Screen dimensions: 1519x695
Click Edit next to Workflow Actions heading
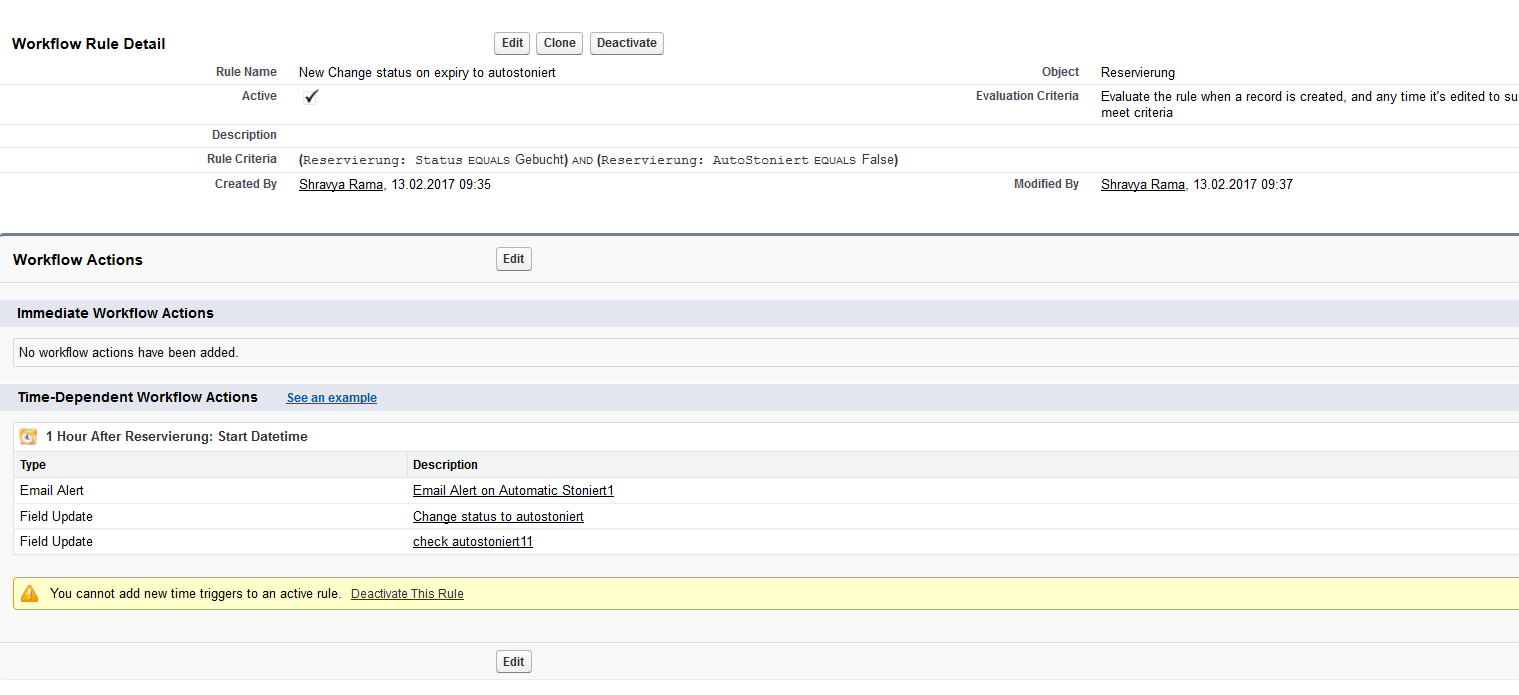pos(513,259)
